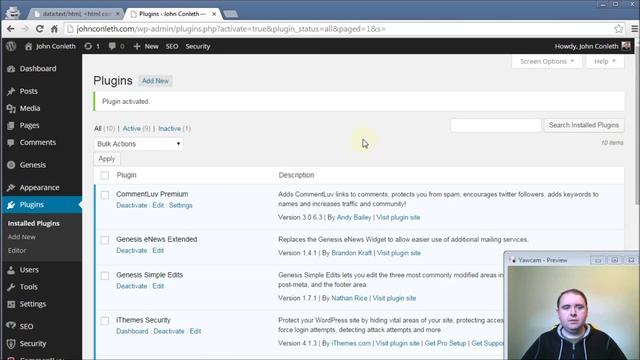
Task: Click the Apply bulk action button
Action: [107, 159]
